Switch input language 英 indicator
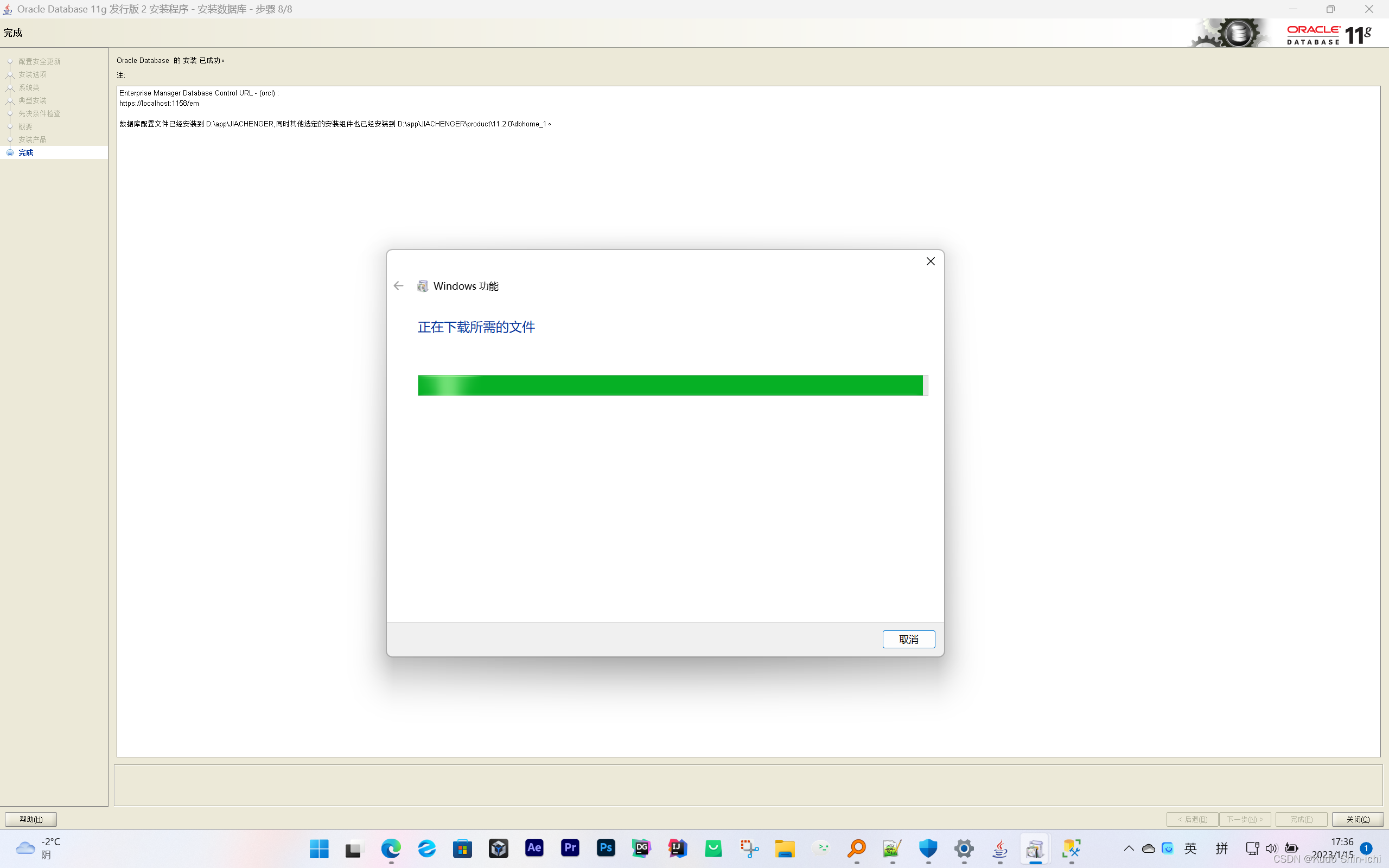 click(1191, 848)
